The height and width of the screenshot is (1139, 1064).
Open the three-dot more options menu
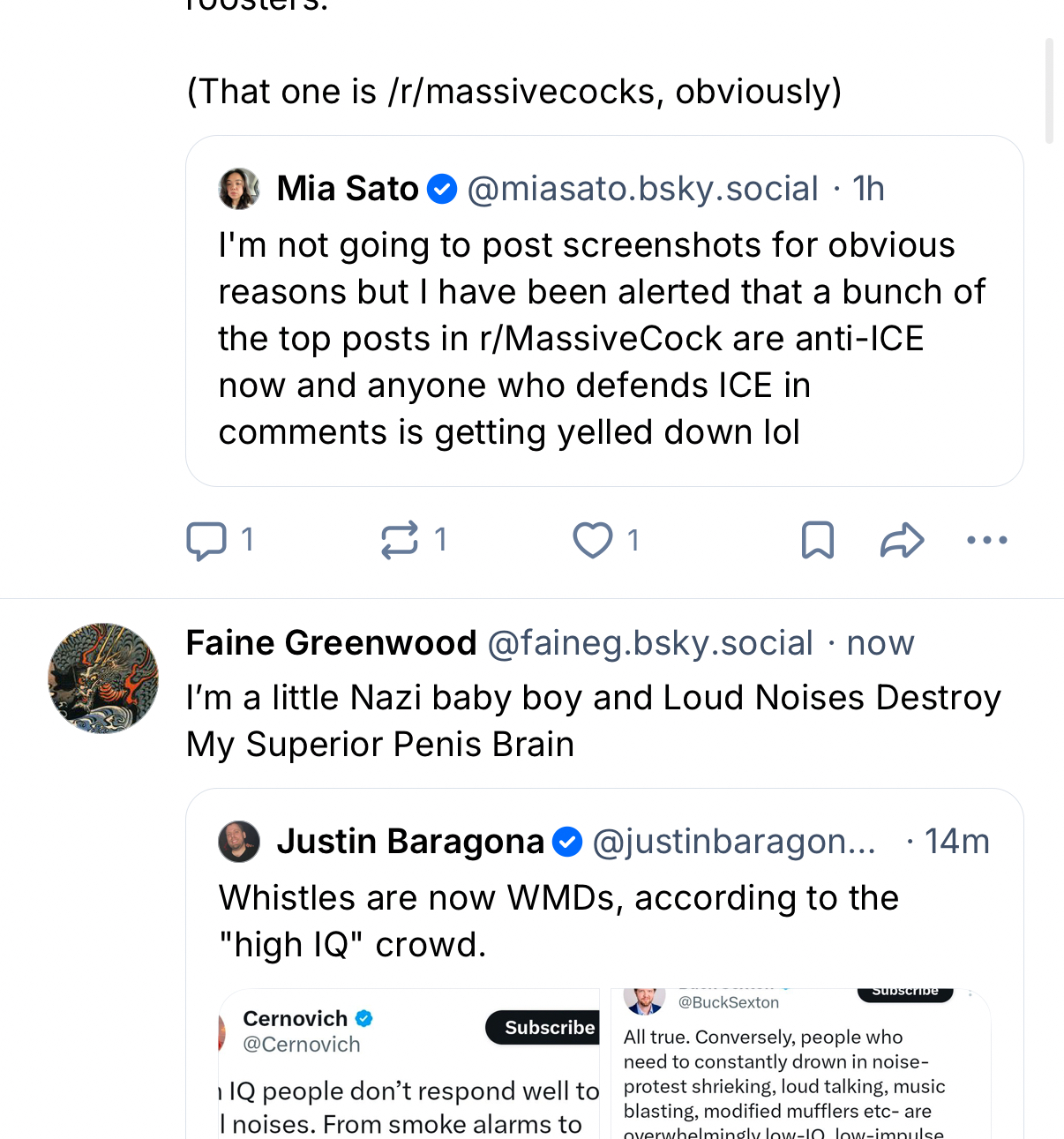987,540
